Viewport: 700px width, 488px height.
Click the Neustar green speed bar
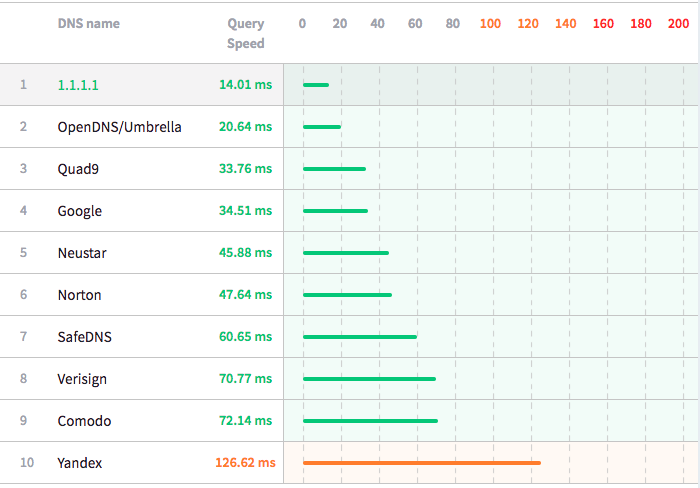(x=346, y=253)
